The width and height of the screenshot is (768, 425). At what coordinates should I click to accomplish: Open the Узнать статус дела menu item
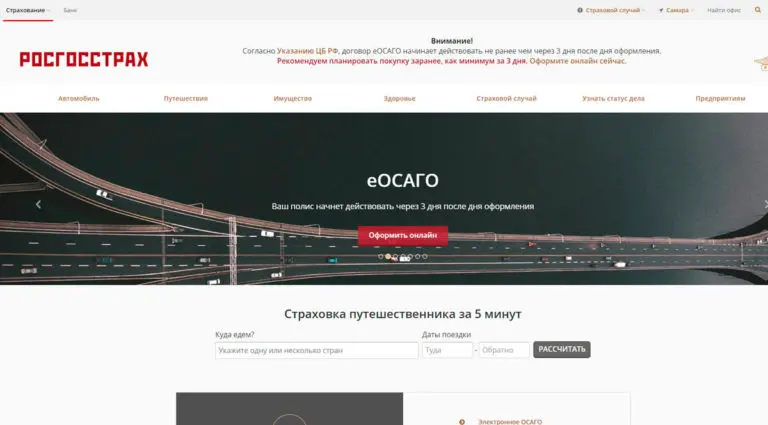click(613, 98)
